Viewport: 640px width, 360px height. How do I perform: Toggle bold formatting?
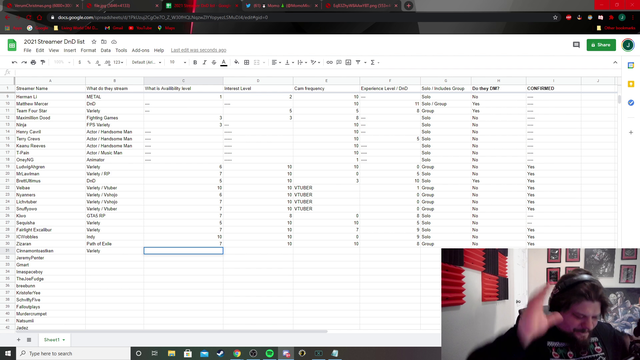195,62
